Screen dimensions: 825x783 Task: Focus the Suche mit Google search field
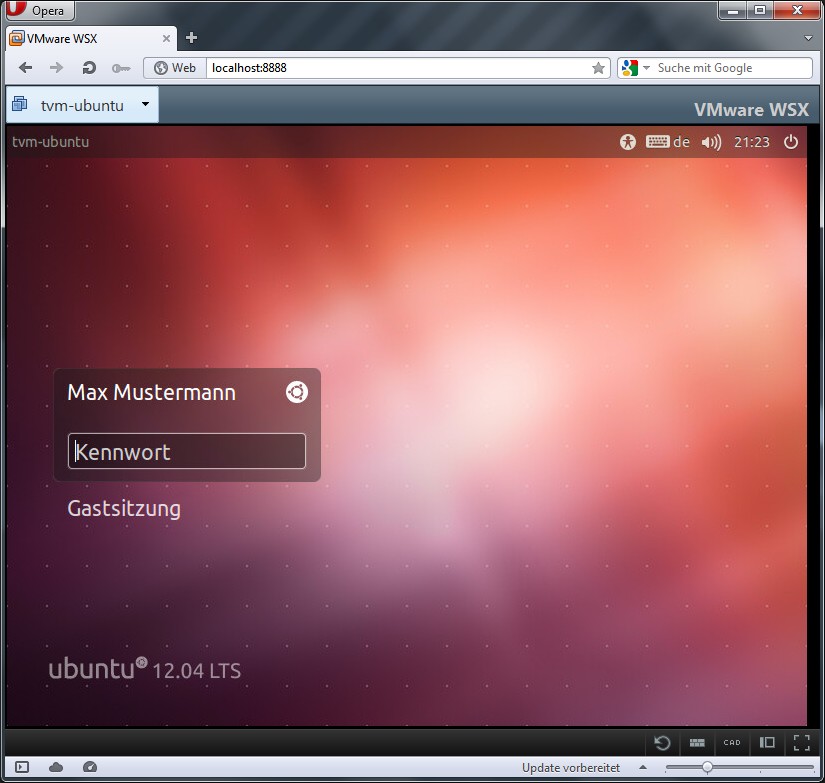pos(733,68)
